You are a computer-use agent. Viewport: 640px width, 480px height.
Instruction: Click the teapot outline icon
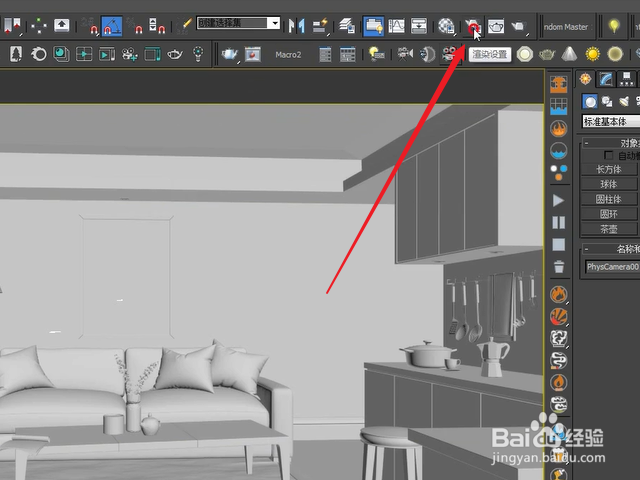(175, 54)
